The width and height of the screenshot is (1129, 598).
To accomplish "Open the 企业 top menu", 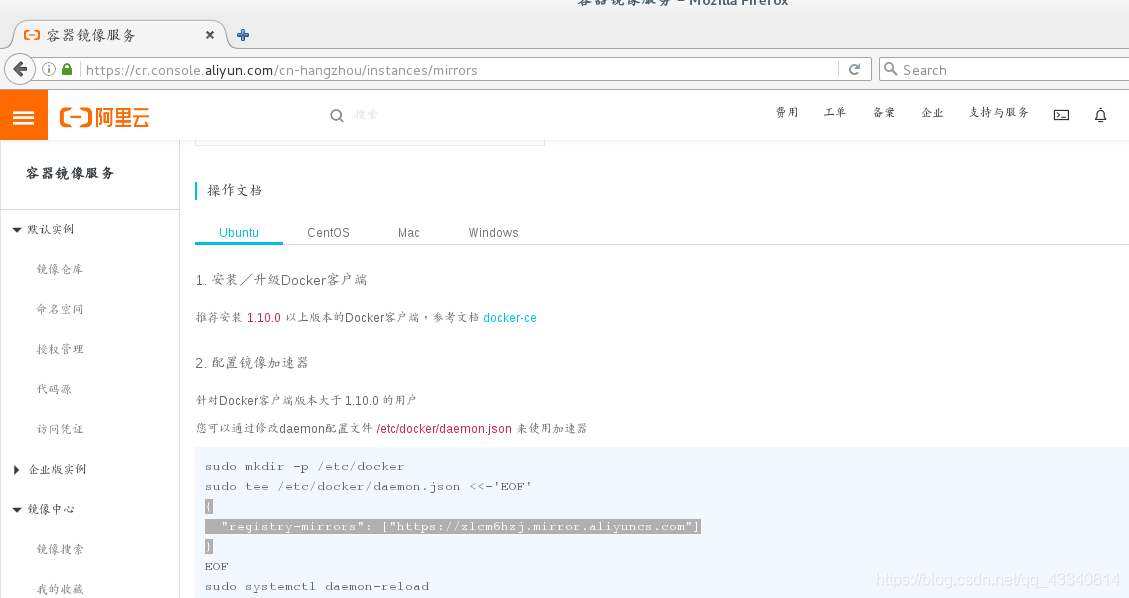I will [x=932, y=112].
